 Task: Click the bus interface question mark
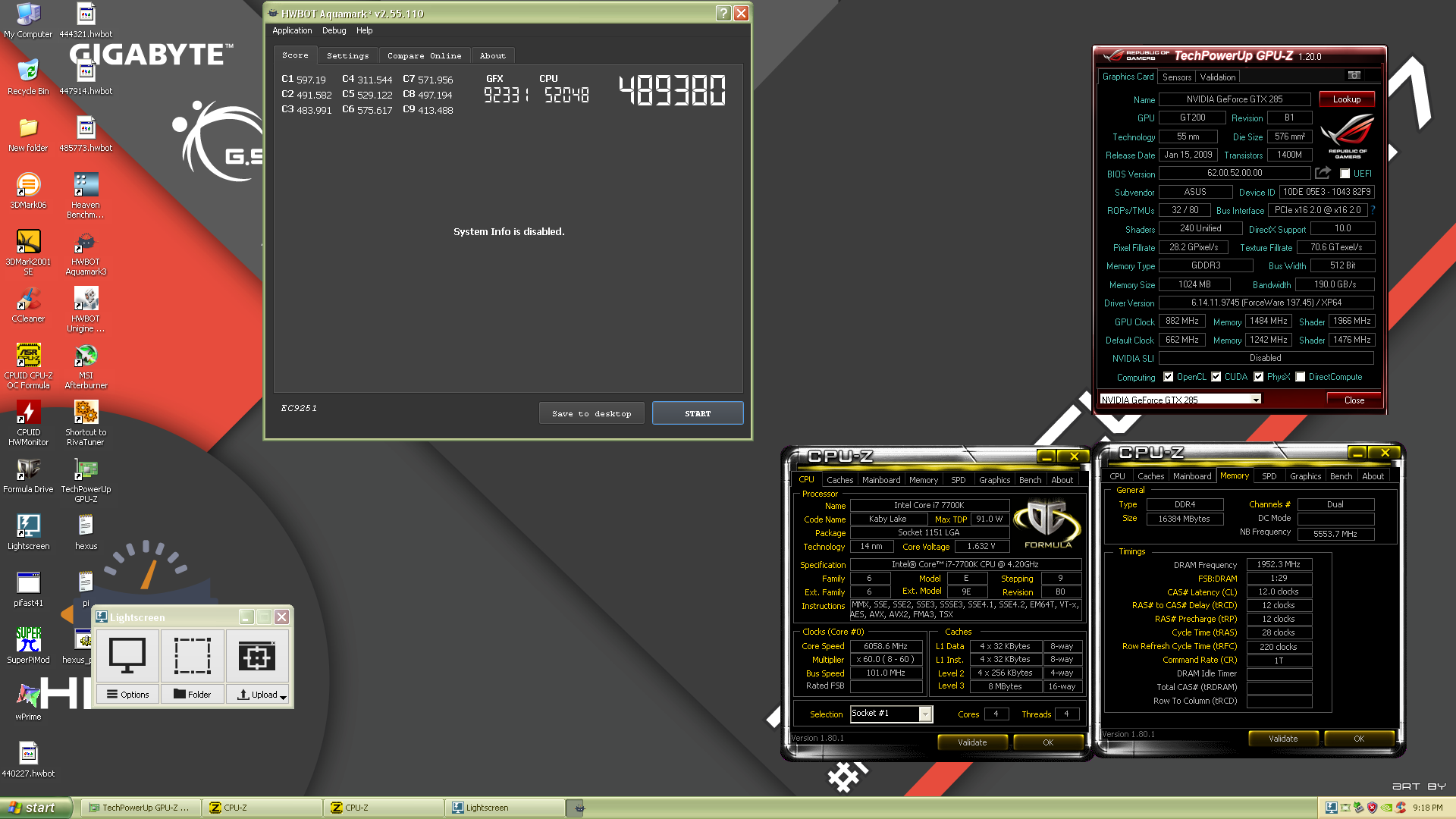tap(1373, 210)
